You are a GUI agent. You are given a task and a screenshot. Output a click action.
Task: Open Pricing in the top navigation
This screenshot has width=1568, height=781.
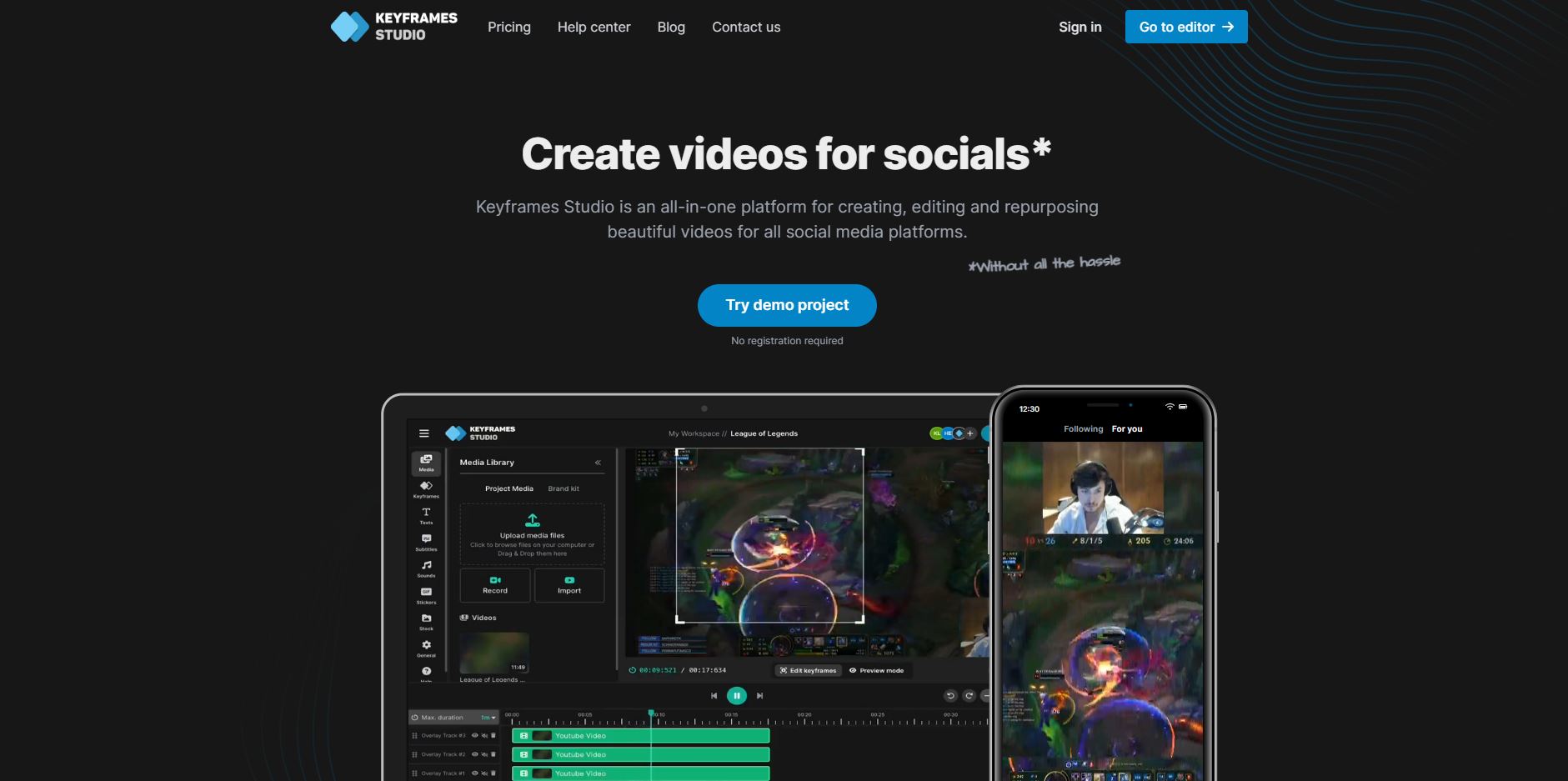pyautogui.click(x=508, y=27)
